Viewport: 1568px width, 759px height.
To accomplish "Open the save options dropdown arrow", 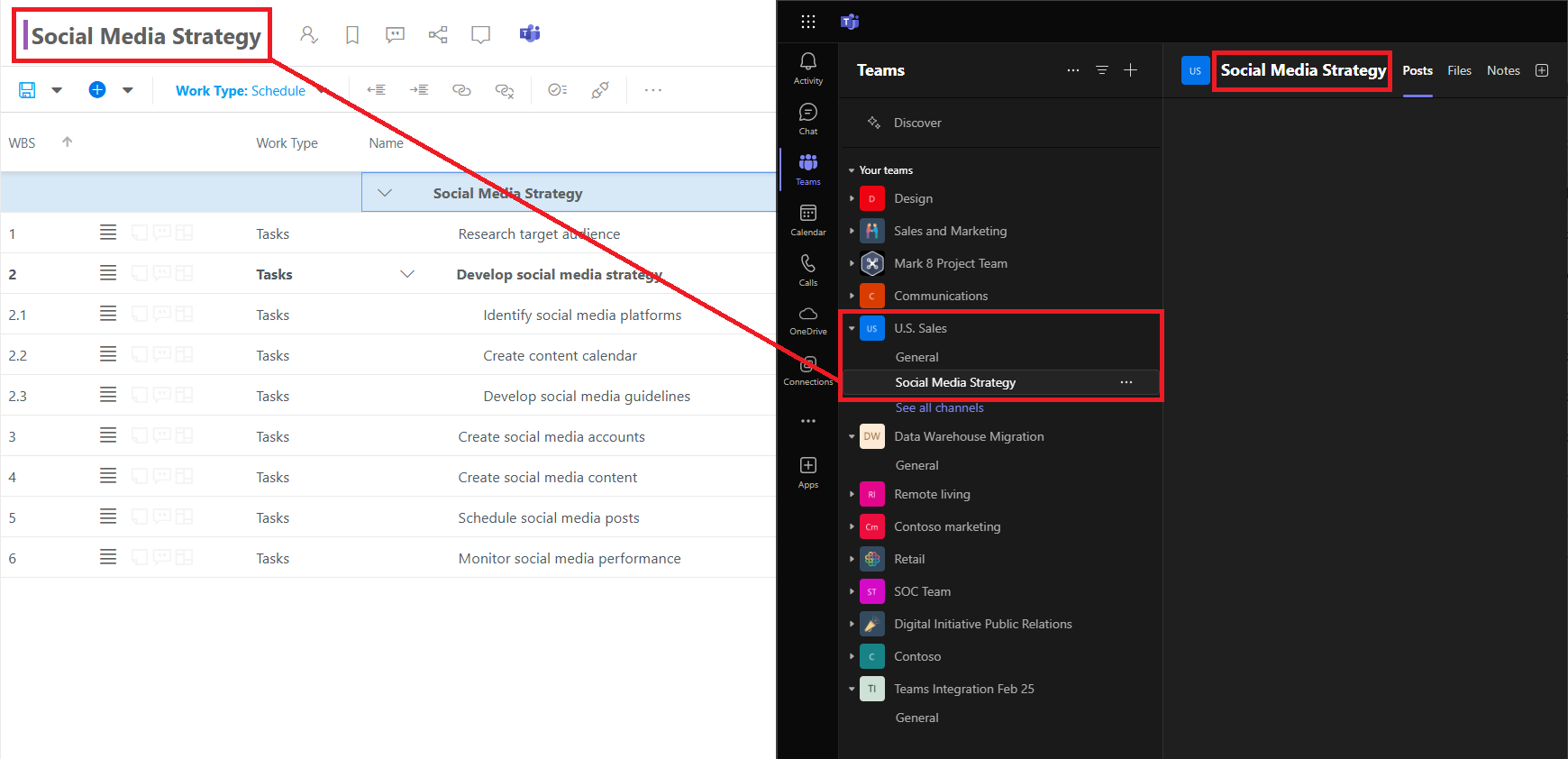I will click(x=57, y=90).
